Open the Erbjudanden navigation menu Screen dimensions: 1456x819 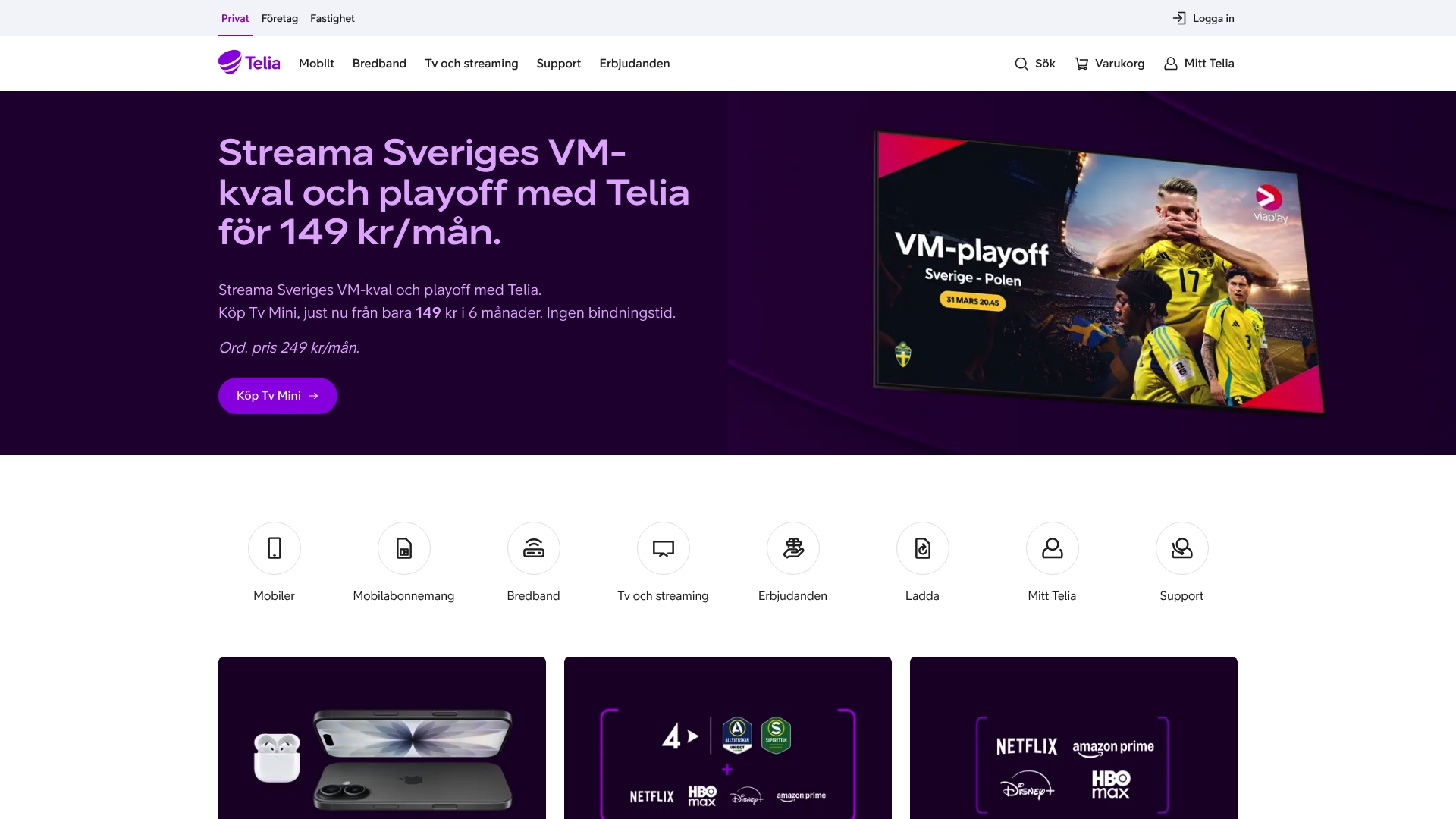coord(634,64)
